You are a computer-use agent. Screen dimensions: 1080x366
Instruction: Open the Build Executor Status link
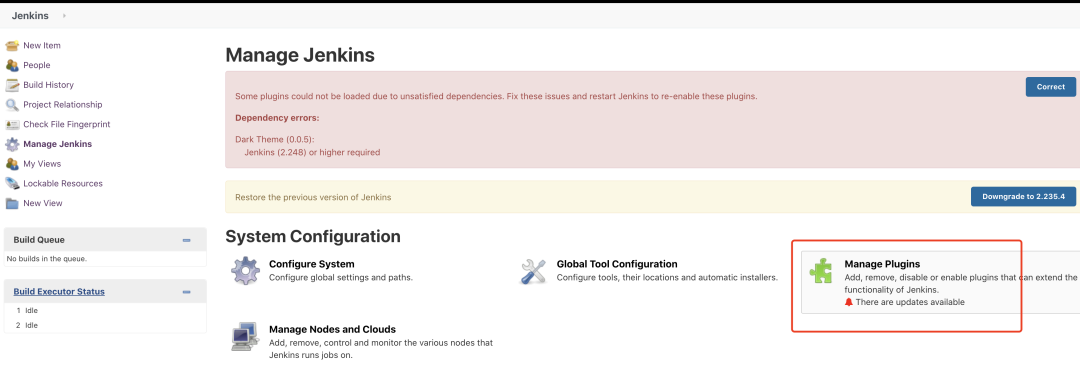tap(59, 292)
